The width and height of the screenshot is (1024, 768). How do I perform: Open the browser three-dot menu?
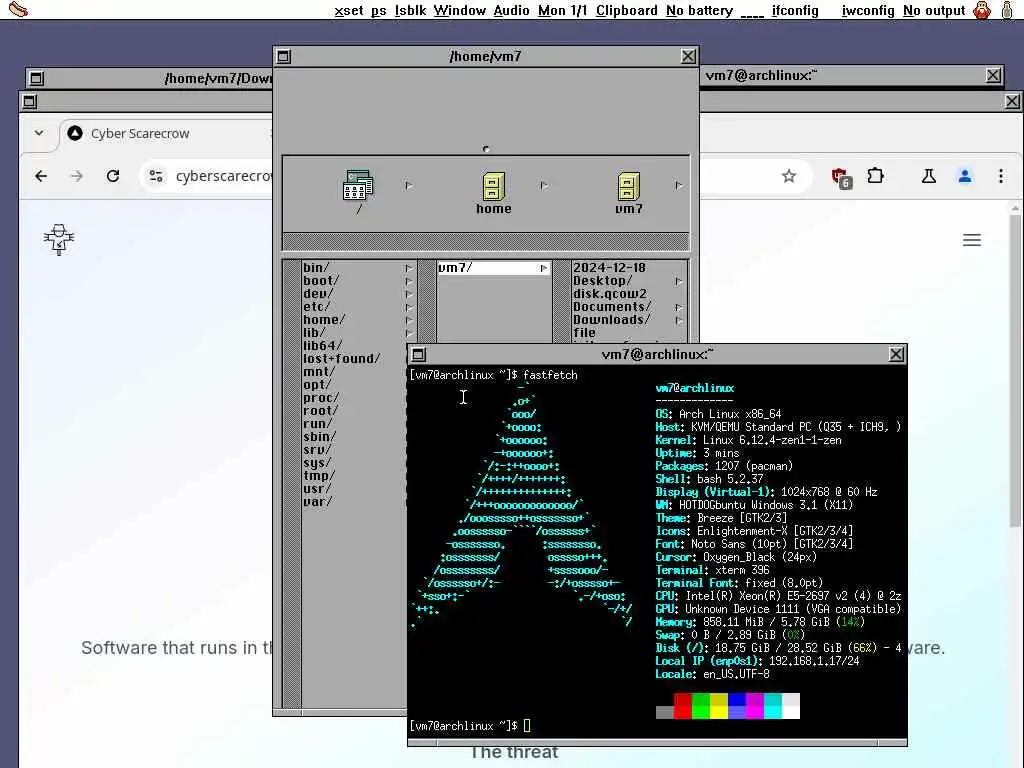pos(1000,176)
